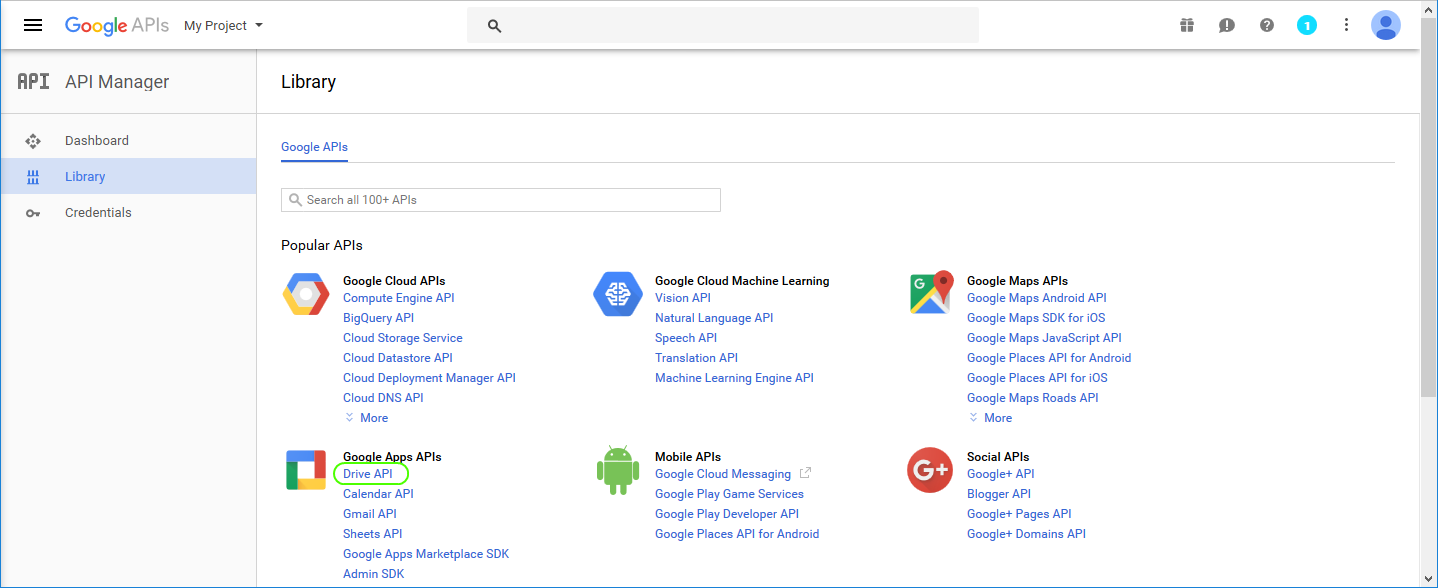Screen dimensions: 1438x588
Task: Click the Google Cloud APIs hexagon icon
Action: coord(305,294)
